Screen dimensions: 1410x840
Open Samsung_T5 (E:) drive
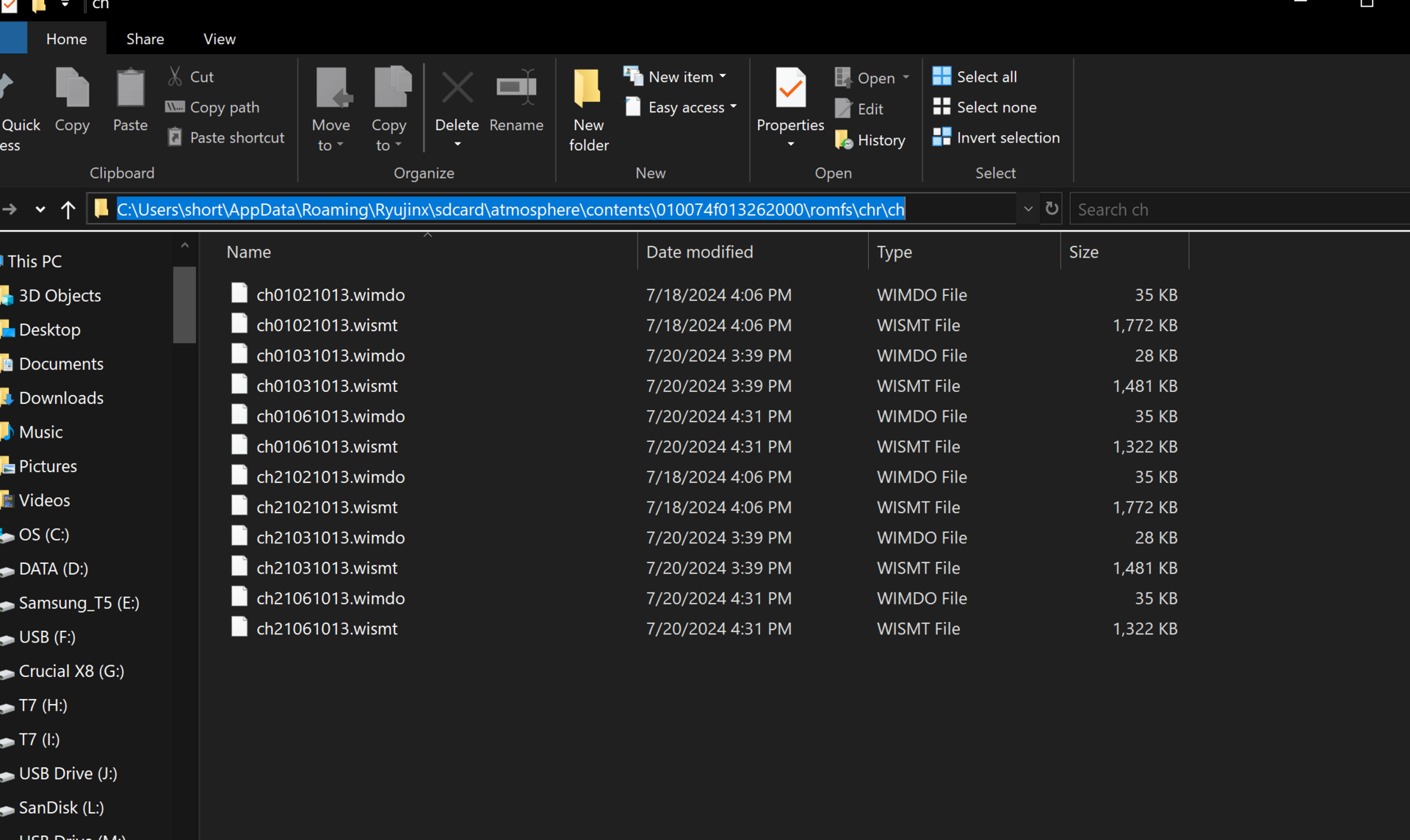79,603
